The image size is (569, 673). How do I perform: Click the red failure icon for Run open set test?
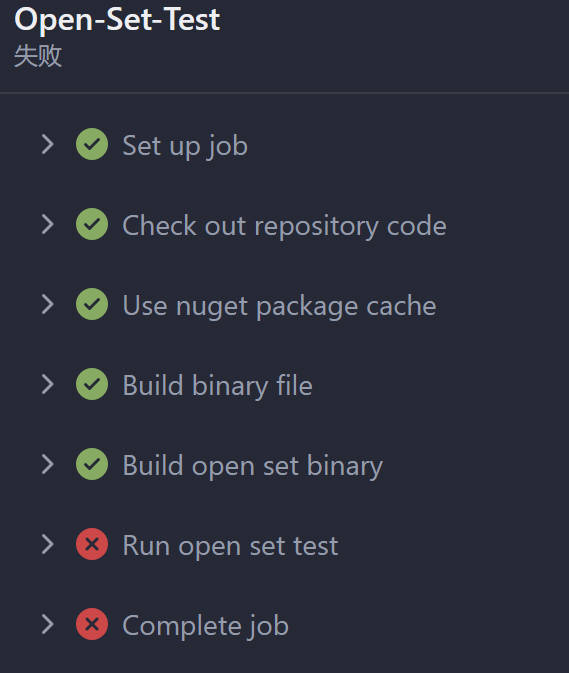tap(92, 544)
